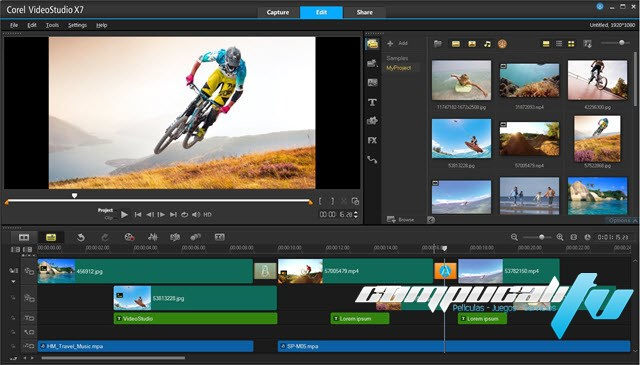Jump to the start of project
Viewport: 640px width, 365px height.
click(x=138, y=214)
